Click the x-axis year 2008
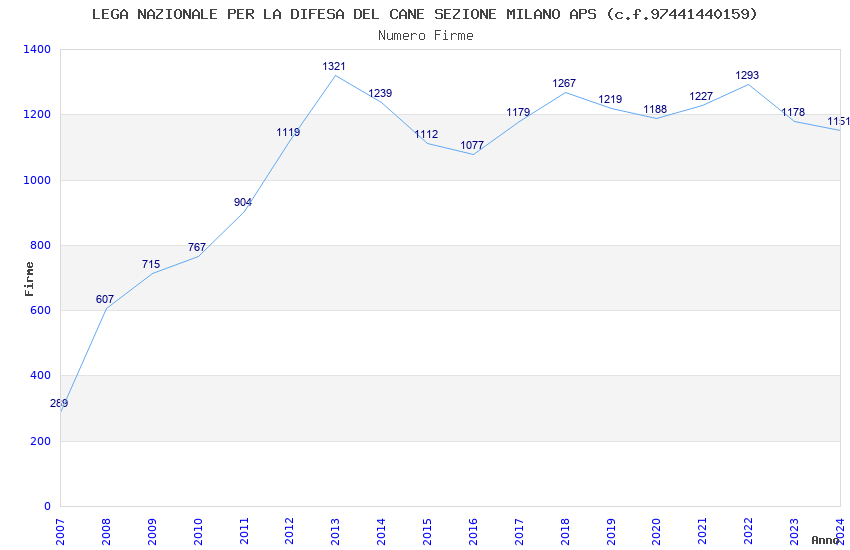The height and width of the screenshot is (550, 850). pyautogui.click(x=106, y=531)
